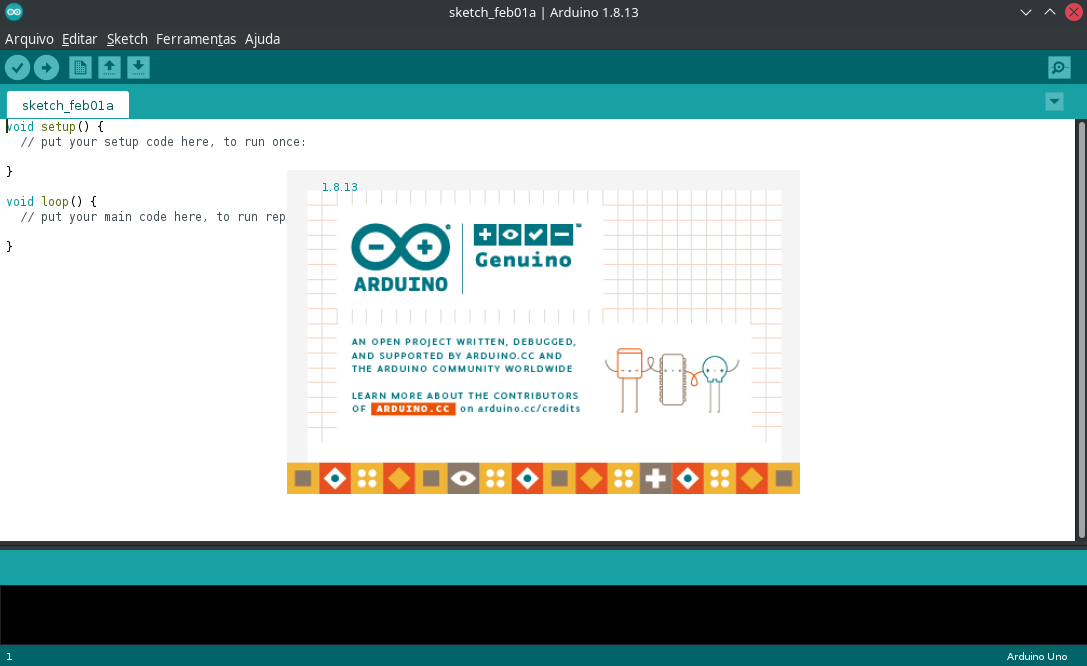
Task: Click the Arduino logo in the title bar
Action: (x=14, y=12)
